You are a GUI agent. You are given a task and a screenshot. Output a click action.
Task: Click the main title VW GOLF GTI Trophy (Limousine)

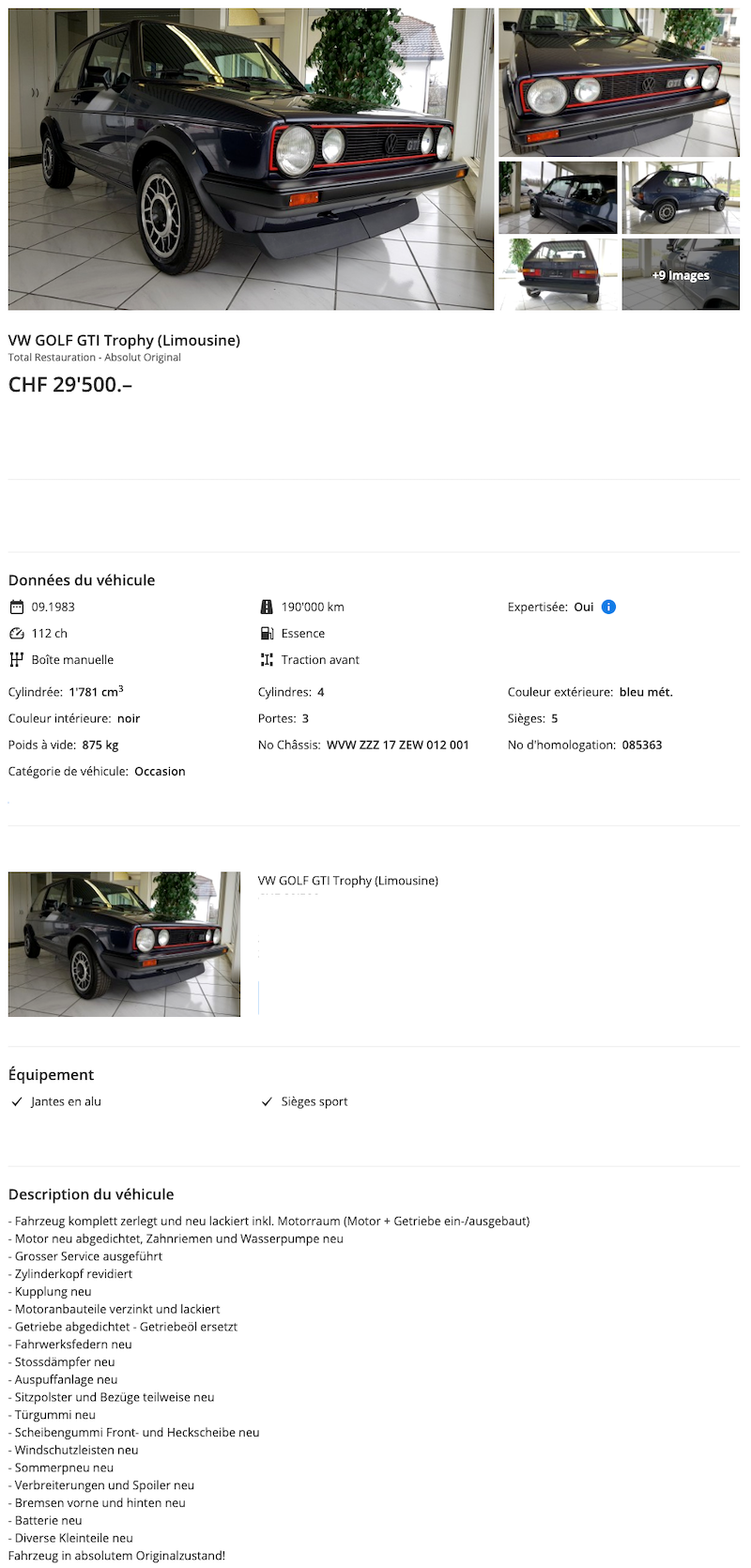point(124,340)
